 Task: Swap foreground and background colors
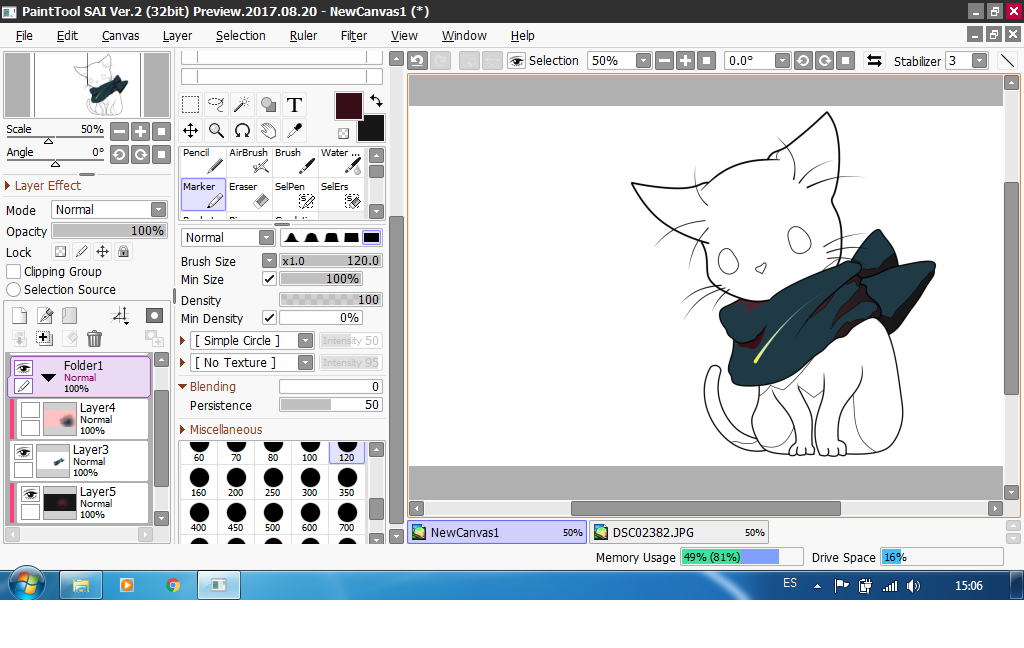pos(376,101)
